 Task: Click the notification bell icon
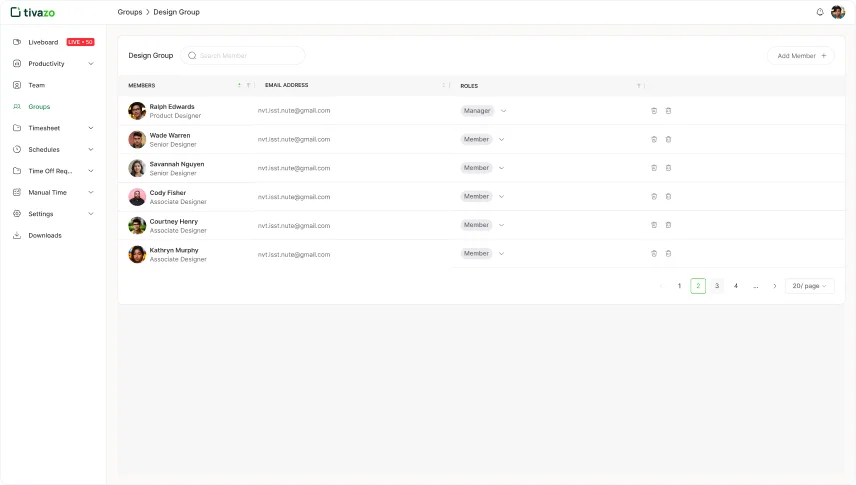tap(820, 12)
